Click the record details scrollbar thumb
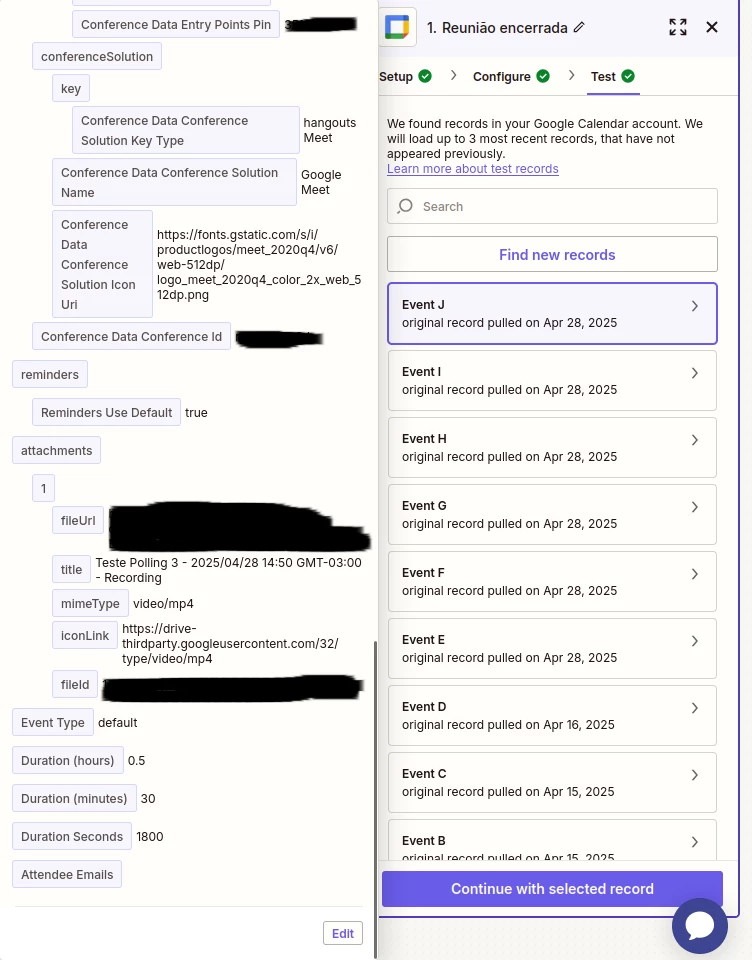The height and width of the screenshot is (960, 752). click(375, 799)
